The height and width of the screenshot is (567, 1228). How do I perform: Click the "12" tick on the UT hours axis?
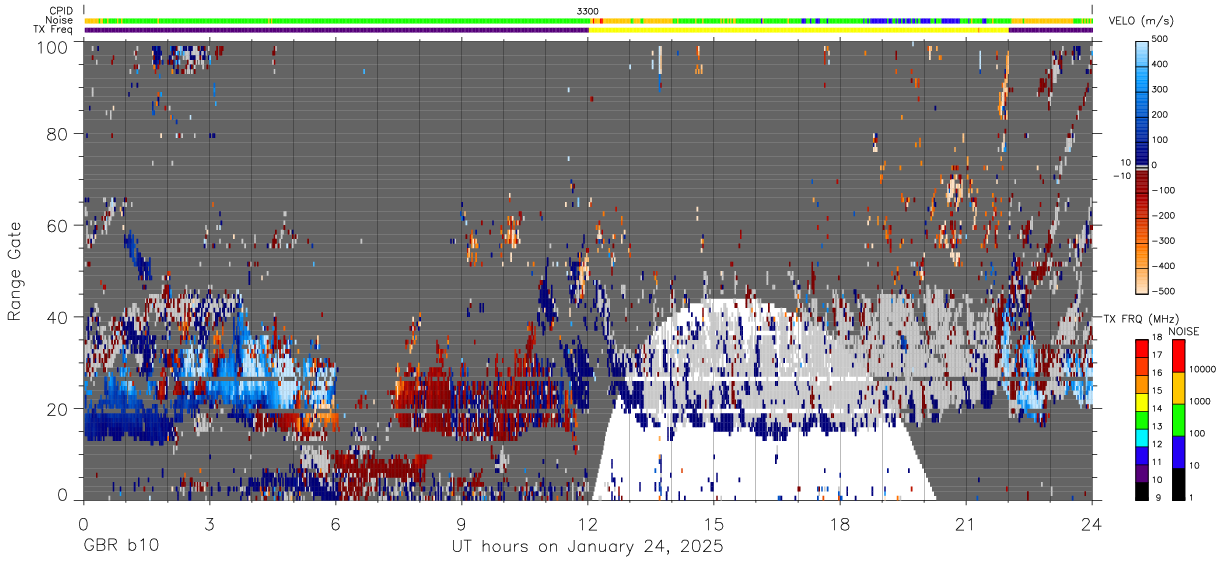[588, 524]
